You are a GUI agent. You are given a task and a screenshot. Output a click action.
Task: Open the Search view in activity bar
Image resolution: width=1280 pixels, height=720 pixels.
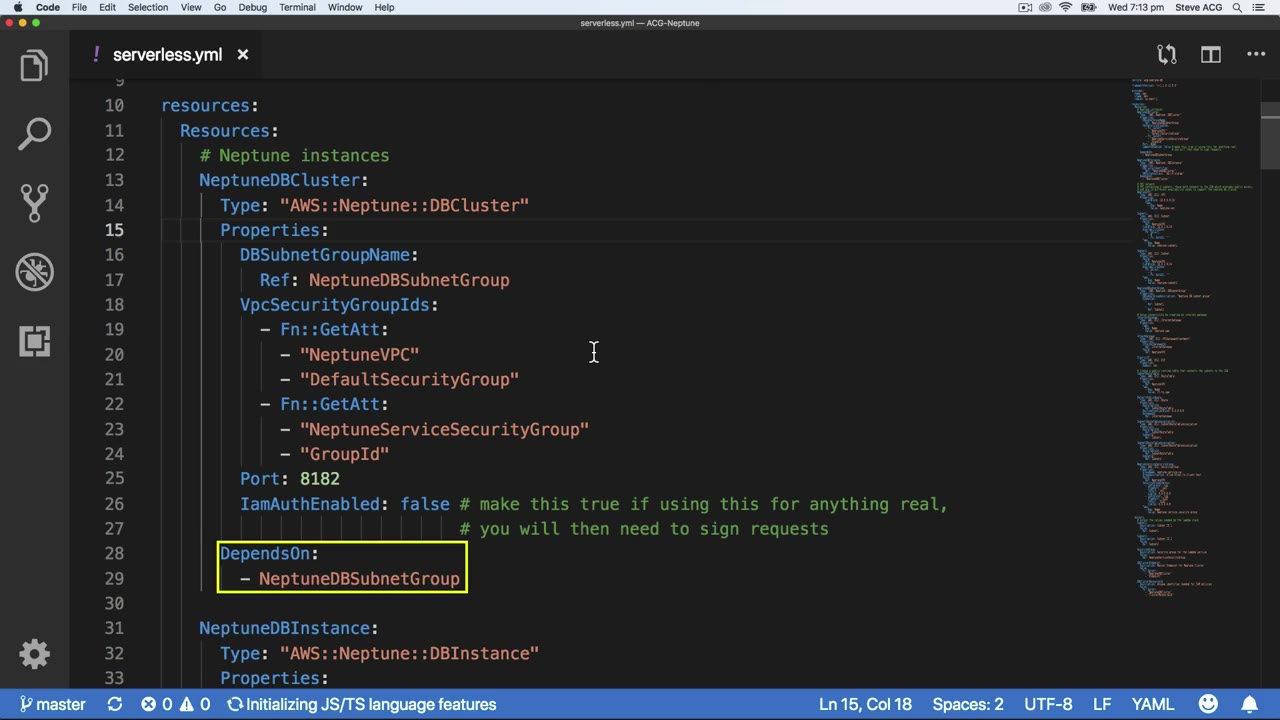point(34,134)
